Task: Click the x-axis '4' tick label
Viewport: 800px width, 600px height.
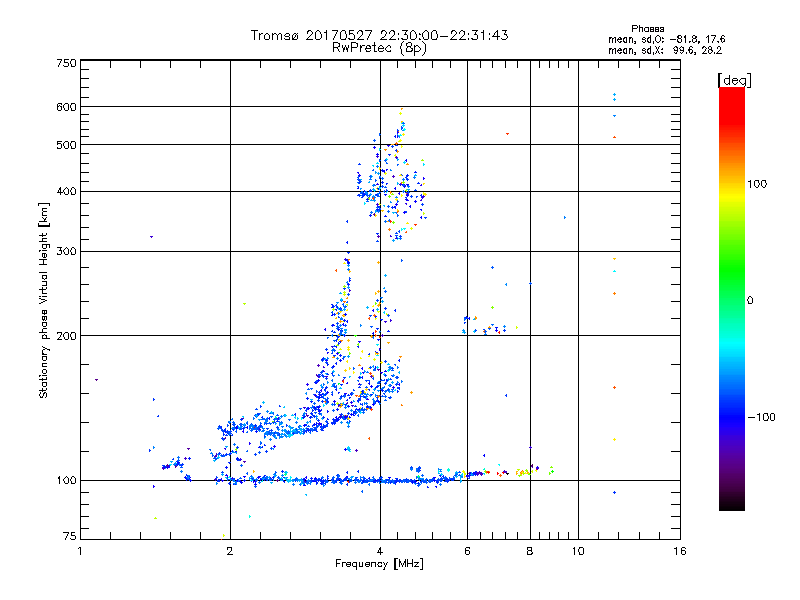Action: click(380, 551)
